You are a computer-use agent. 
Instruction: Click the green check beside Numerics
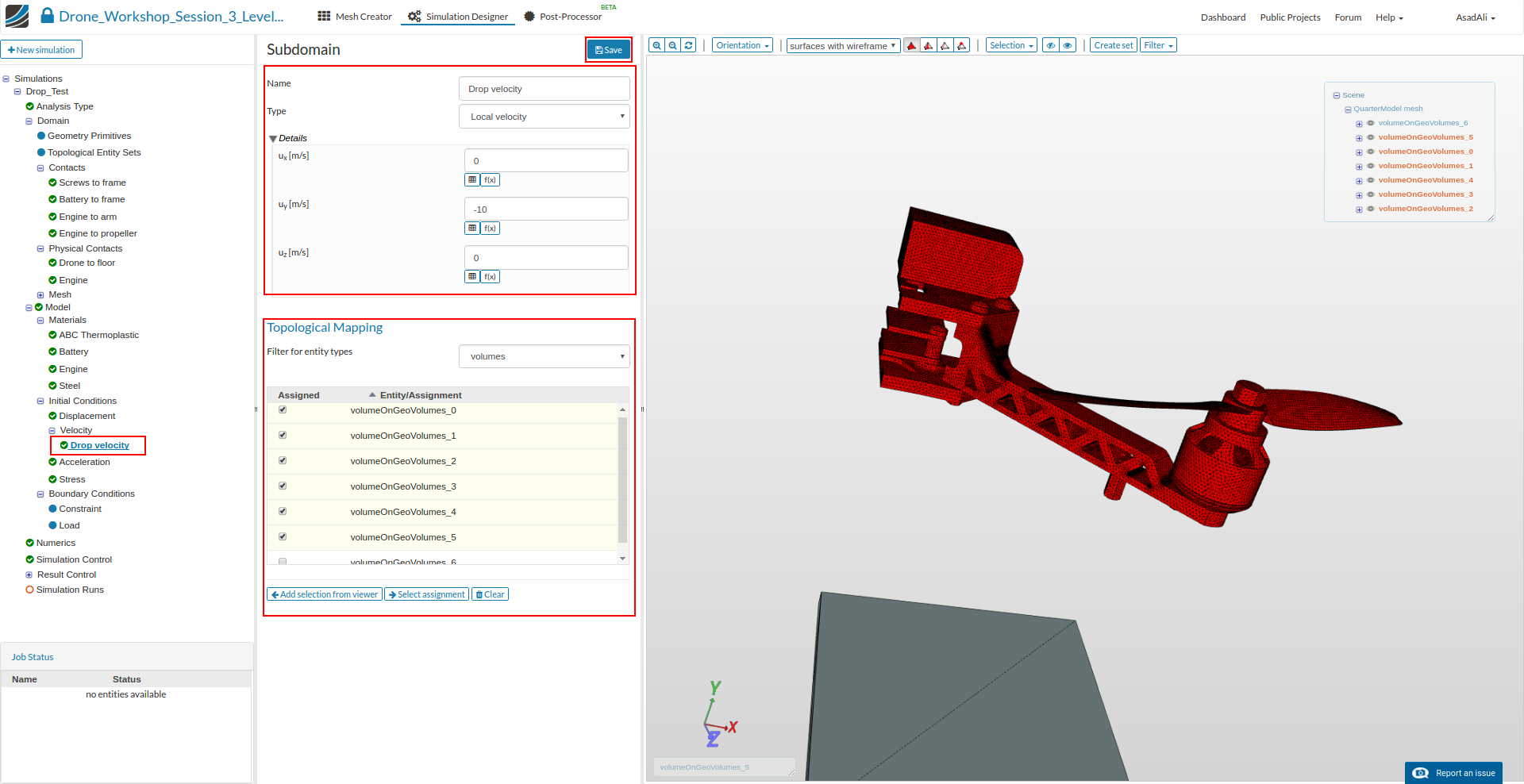30,543
